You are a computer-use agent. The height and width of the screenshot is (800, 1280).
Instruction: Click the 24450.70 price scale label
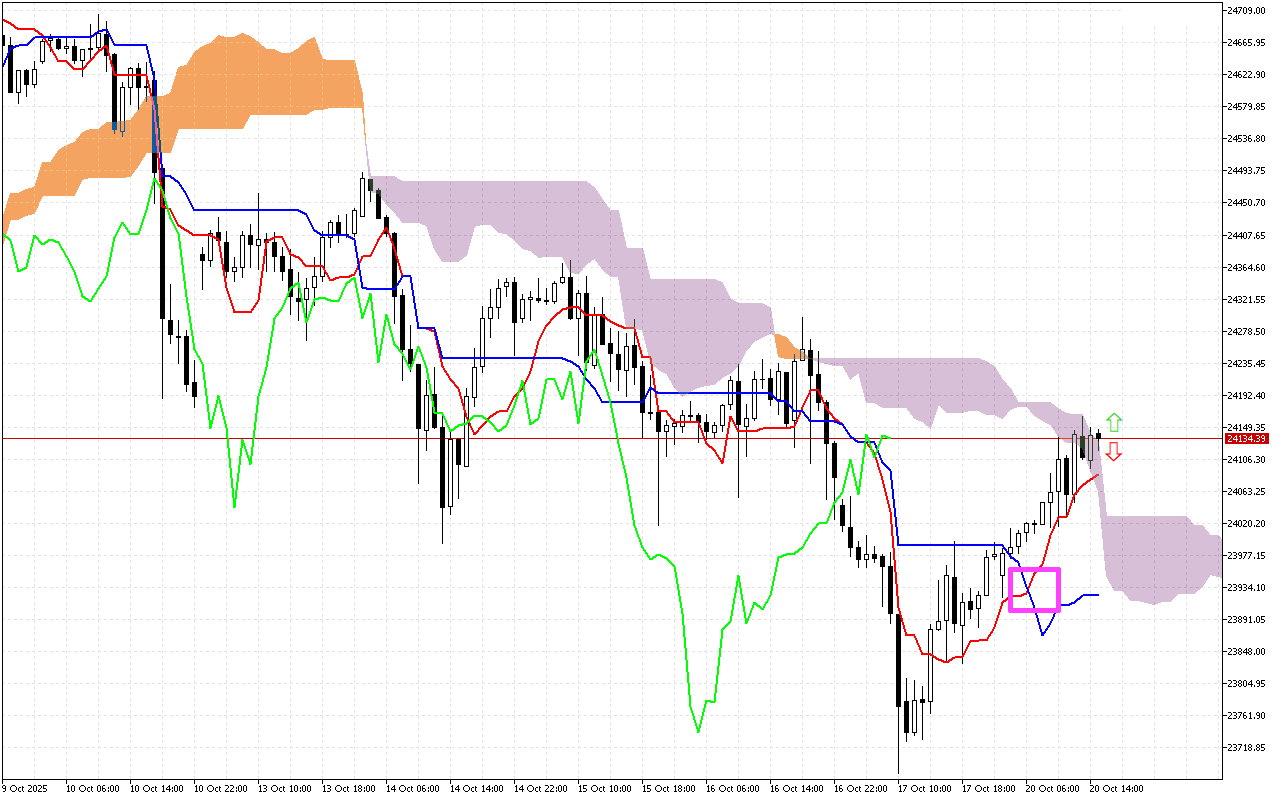(x=1245, y=203)
